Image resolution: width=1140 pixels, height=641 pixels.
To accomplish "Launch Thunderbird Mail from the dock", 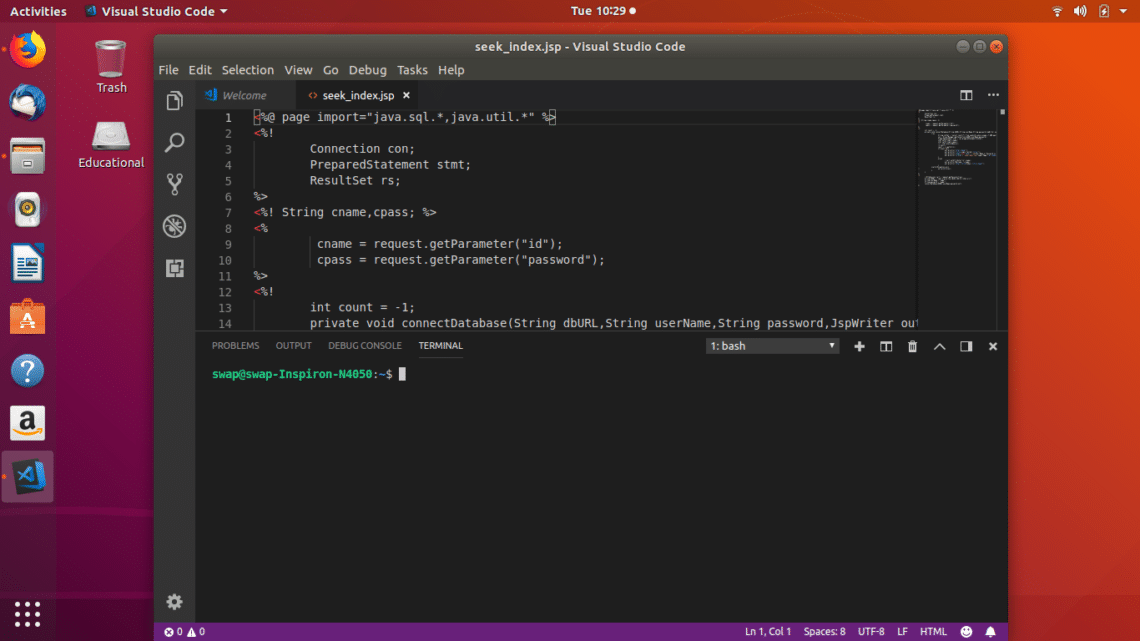I will (x=28, y=102).
